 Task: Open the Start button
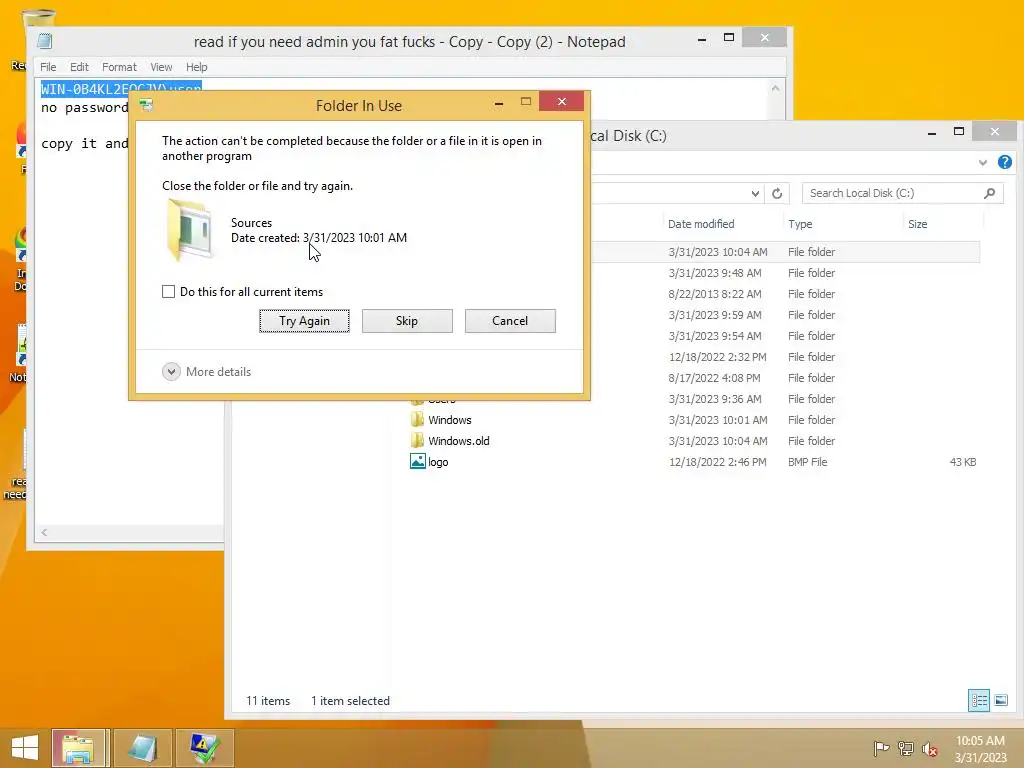pyautogui.click(x=25, y=748)
